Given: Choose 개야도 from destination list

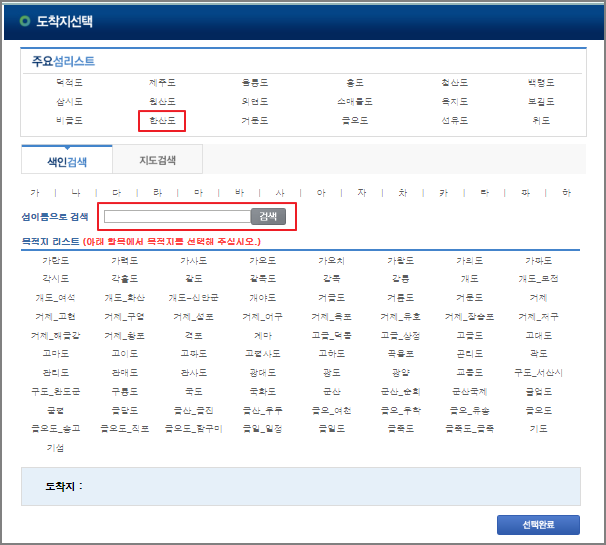Looking at the screenshot, I should point(263,298).
